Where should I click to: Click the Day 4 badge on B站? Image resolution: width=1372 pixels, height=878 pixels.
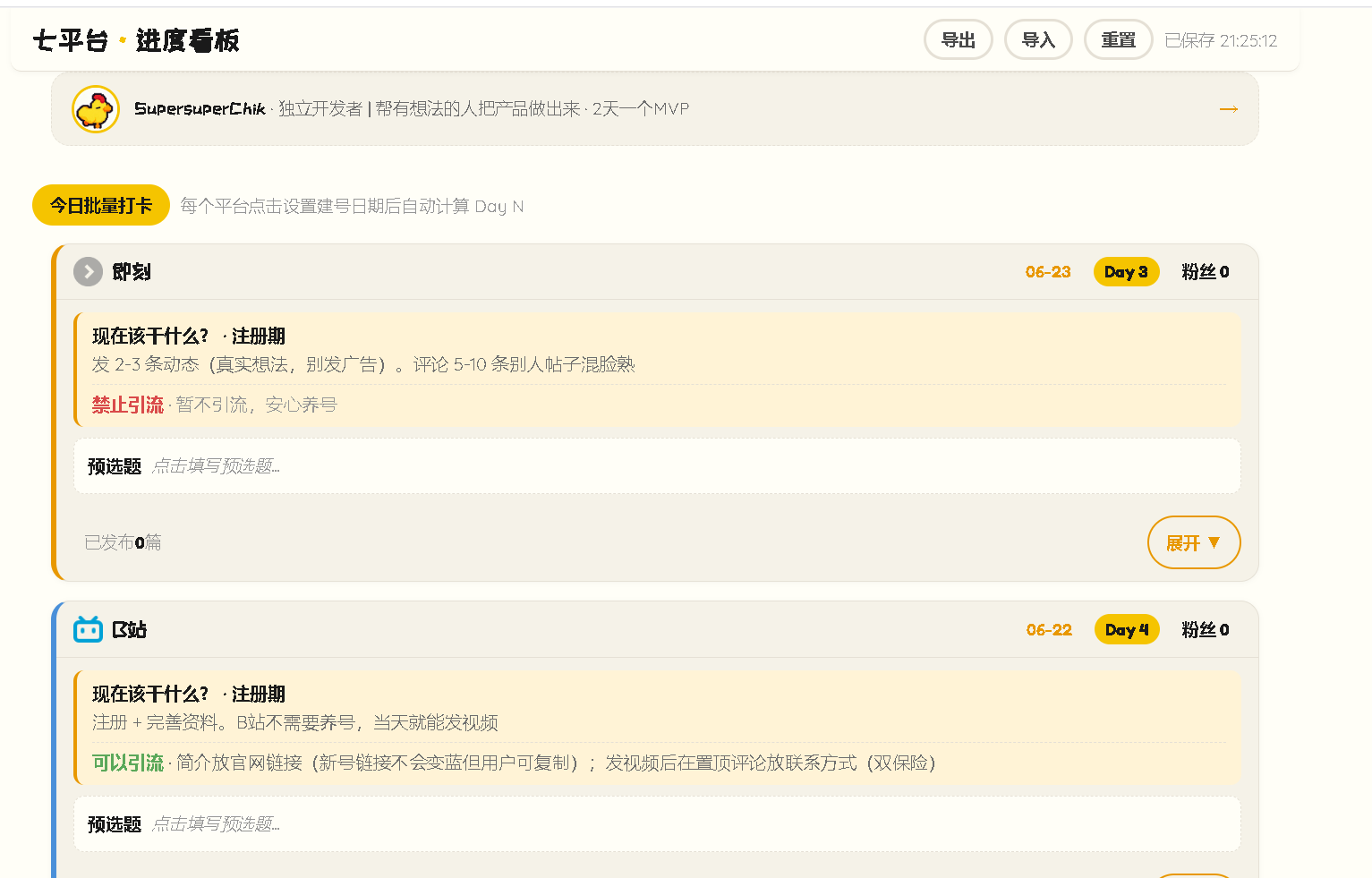1127,630
